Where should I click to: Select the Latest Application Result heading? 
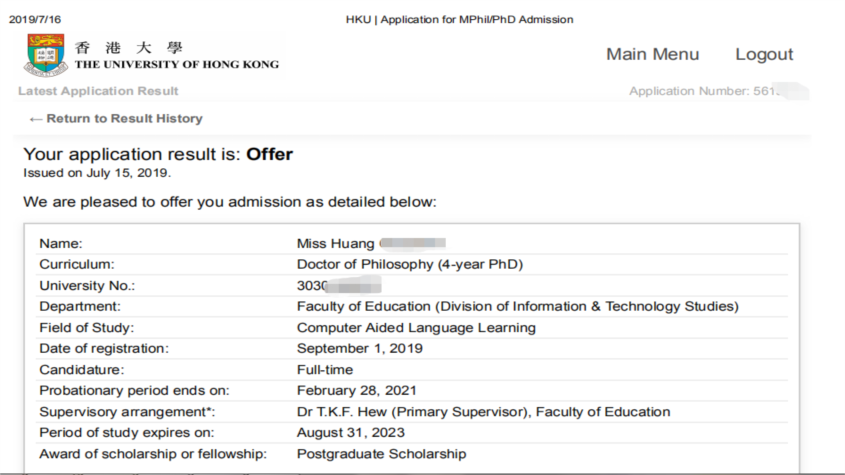tap(98, 91)
